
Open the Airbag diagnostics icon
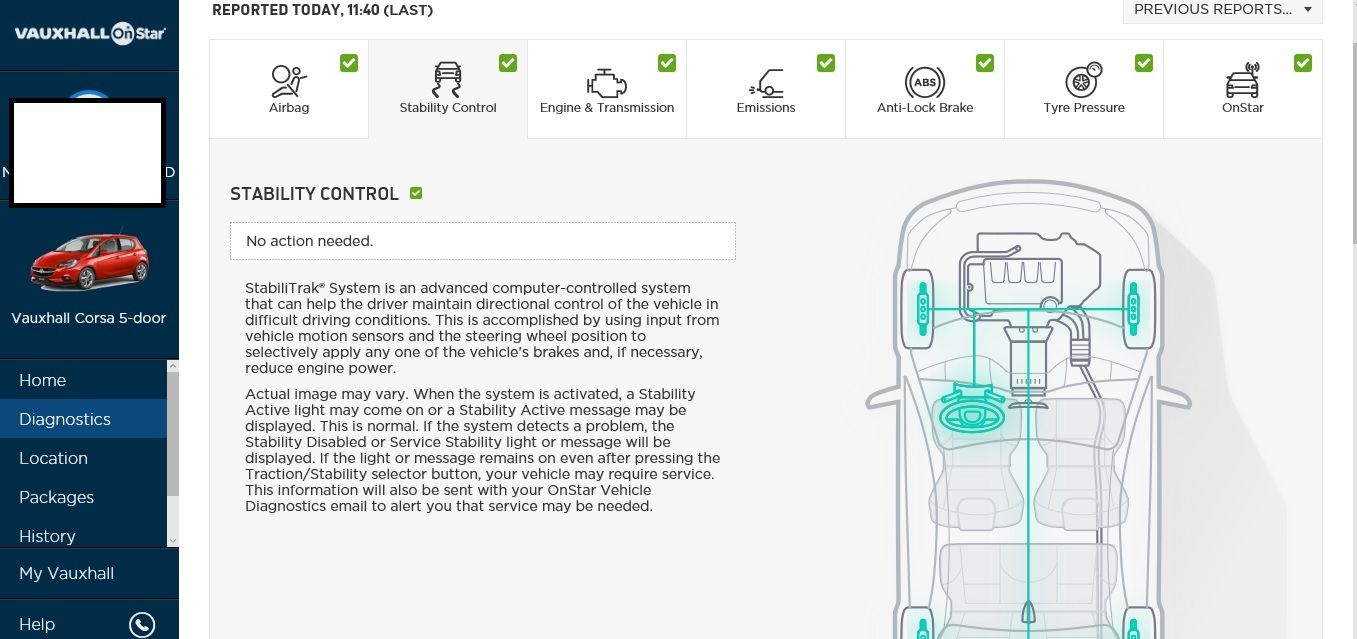tap(288, 80)
